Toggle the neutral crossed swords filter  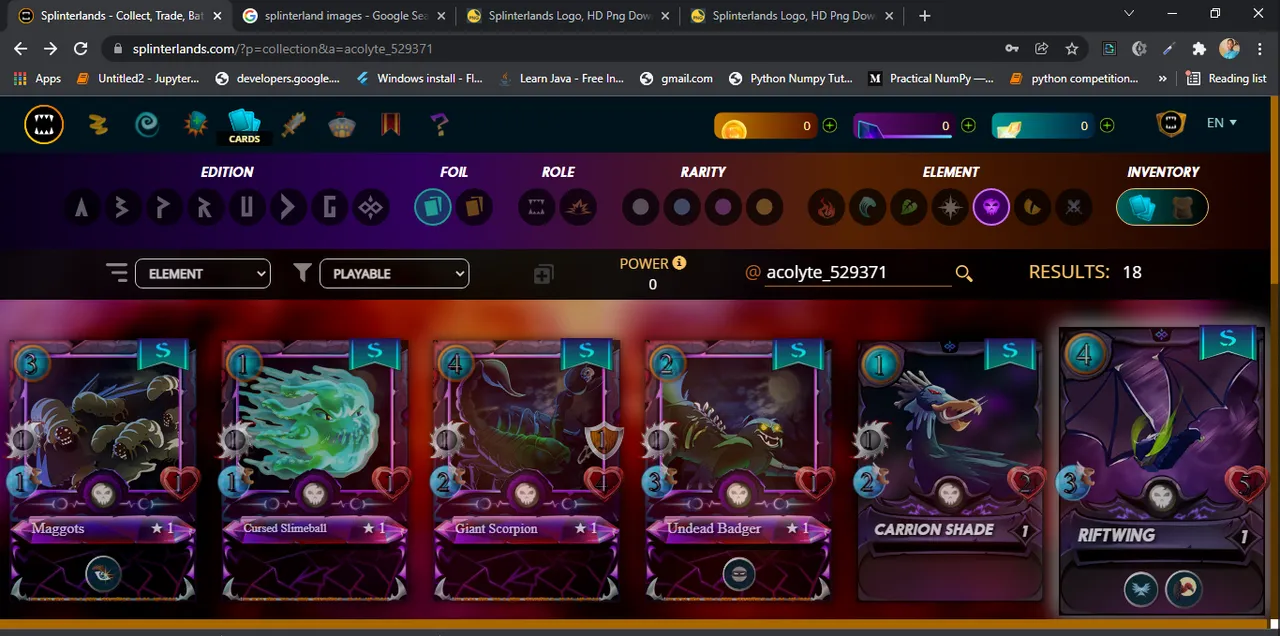1074,208
